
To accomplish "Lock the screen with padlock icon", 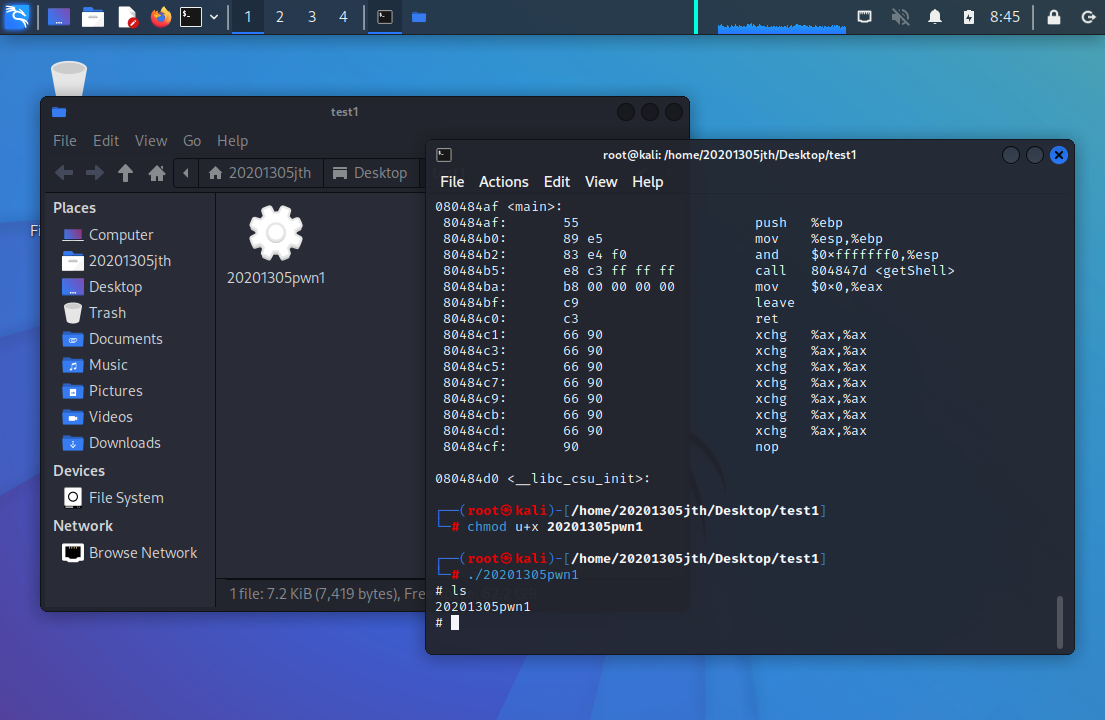I will click(1054, 17).
